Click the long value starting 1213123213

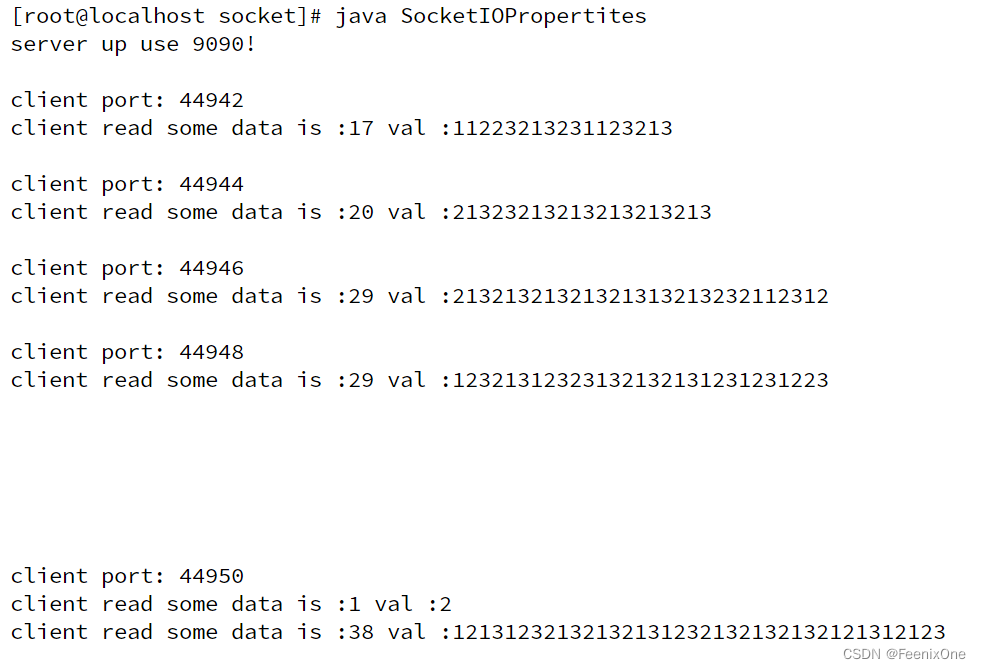pos(699,632)
